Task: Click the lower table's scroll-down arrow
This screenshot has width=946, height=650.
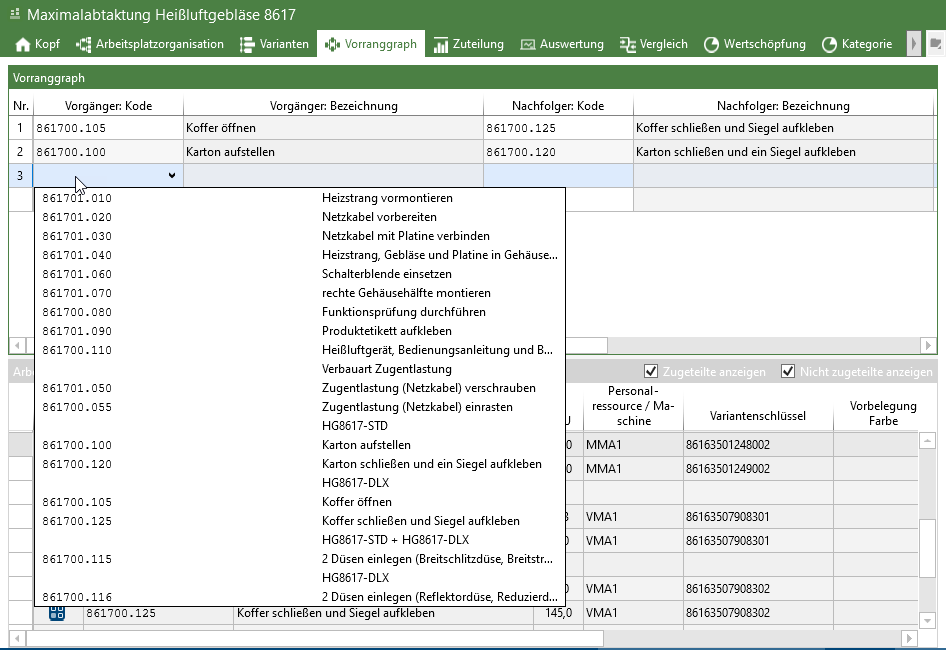Action: click(x=927, y=620)
